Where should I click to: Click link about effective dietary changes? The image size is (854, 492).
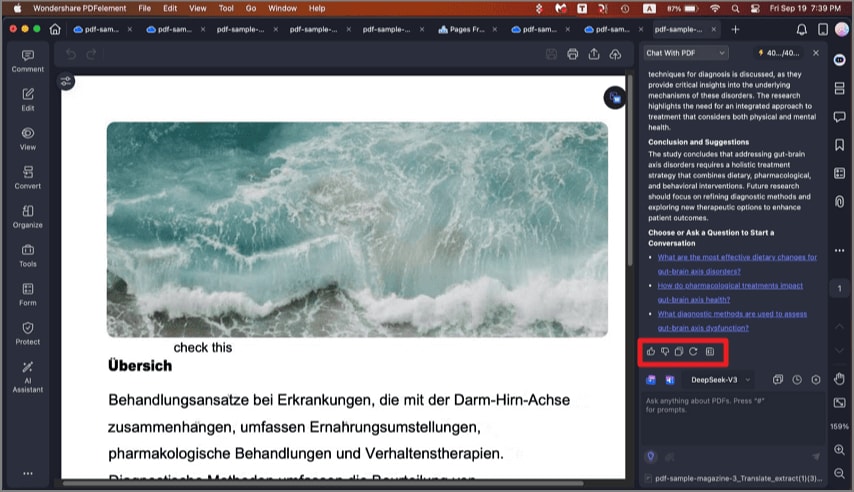point(737,264)
